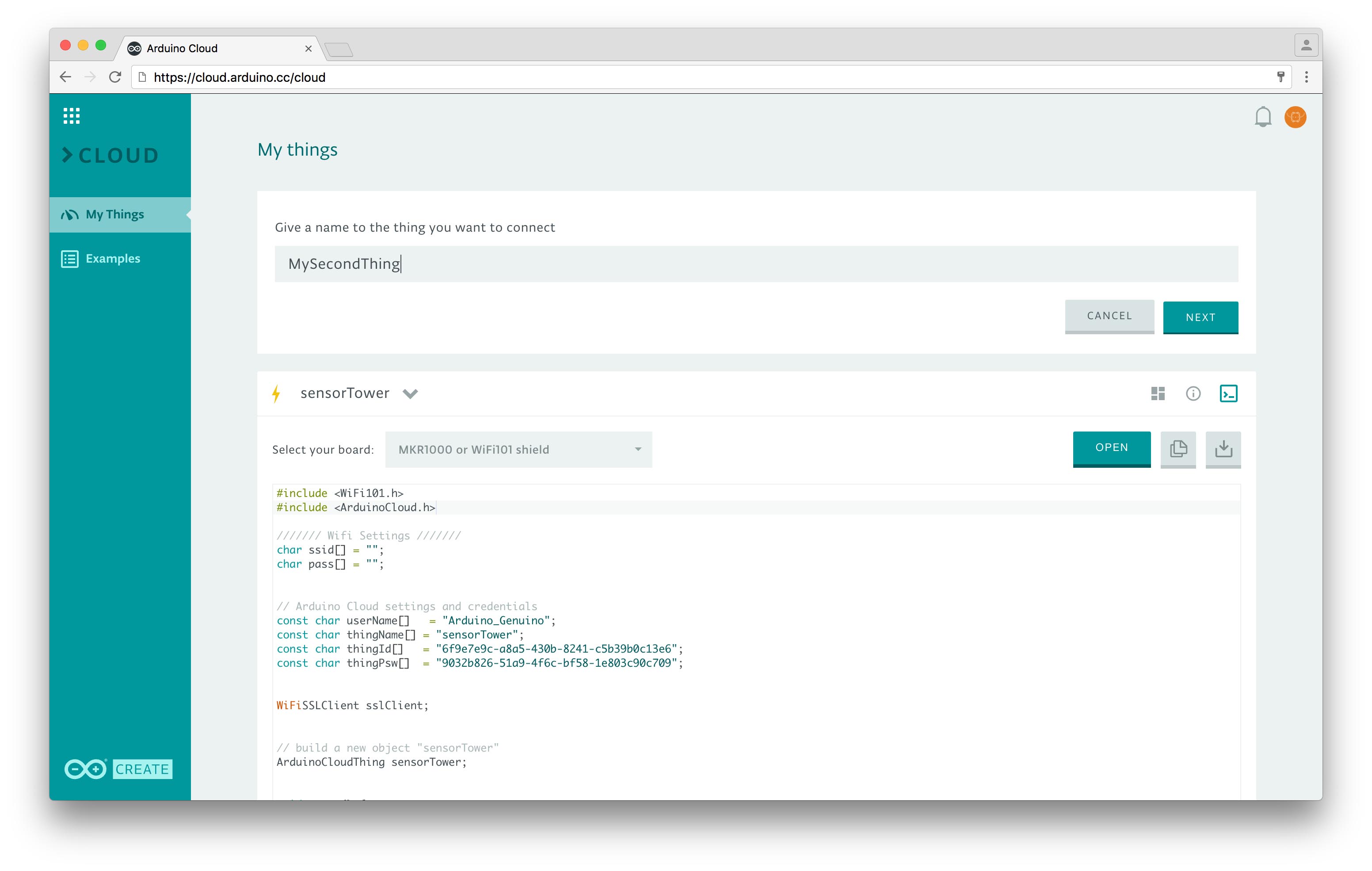Open the MKR1000 or WiFi101 shield board dropdown
This screenshot has height=871, width=1372.
pos(518,449)
